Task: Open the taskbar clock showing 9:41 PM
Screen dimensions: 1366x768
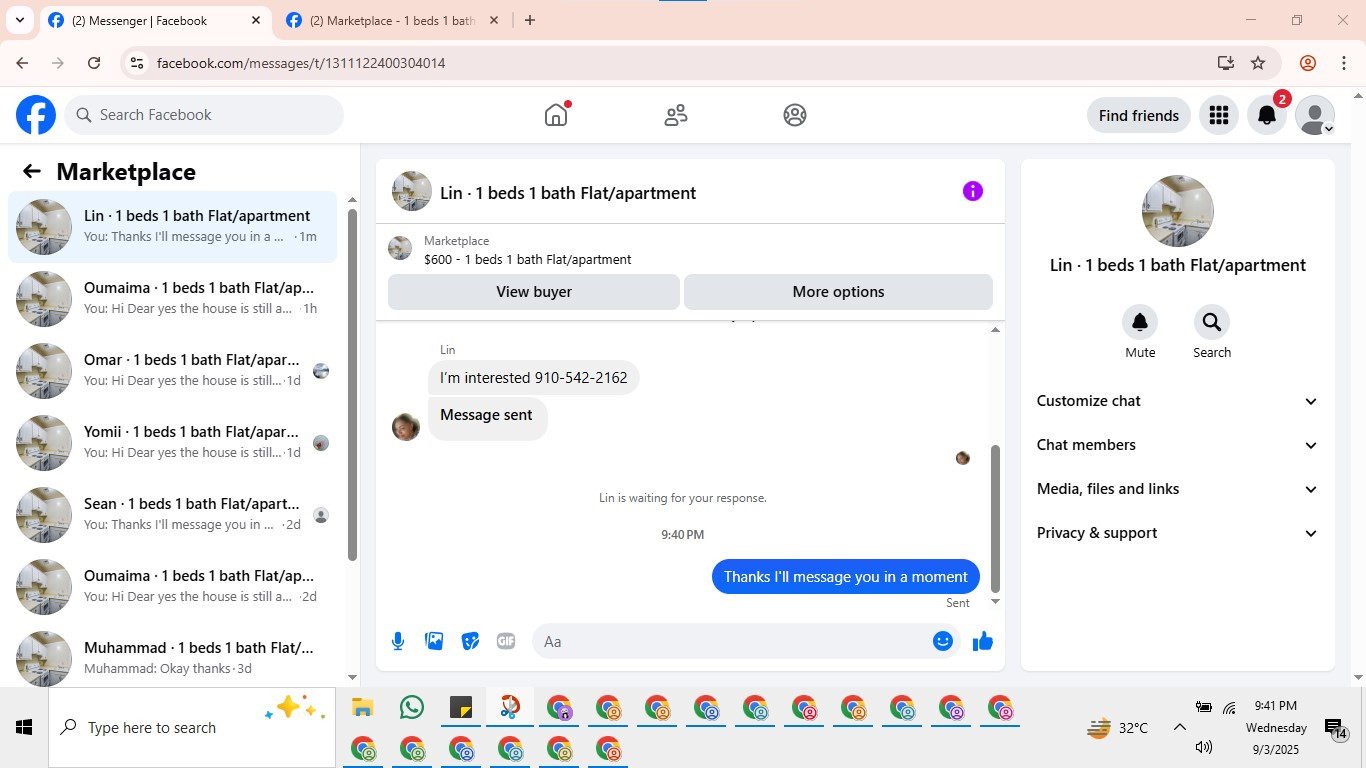Action: tap(1276, 727)
